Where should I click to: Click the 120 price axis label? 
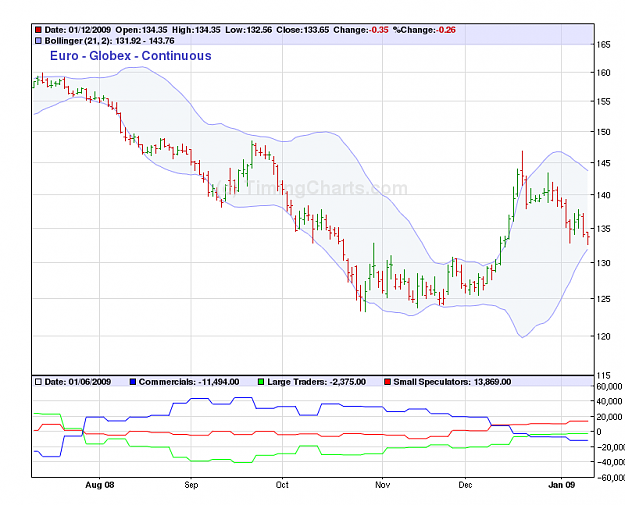(x=603, y=336)
